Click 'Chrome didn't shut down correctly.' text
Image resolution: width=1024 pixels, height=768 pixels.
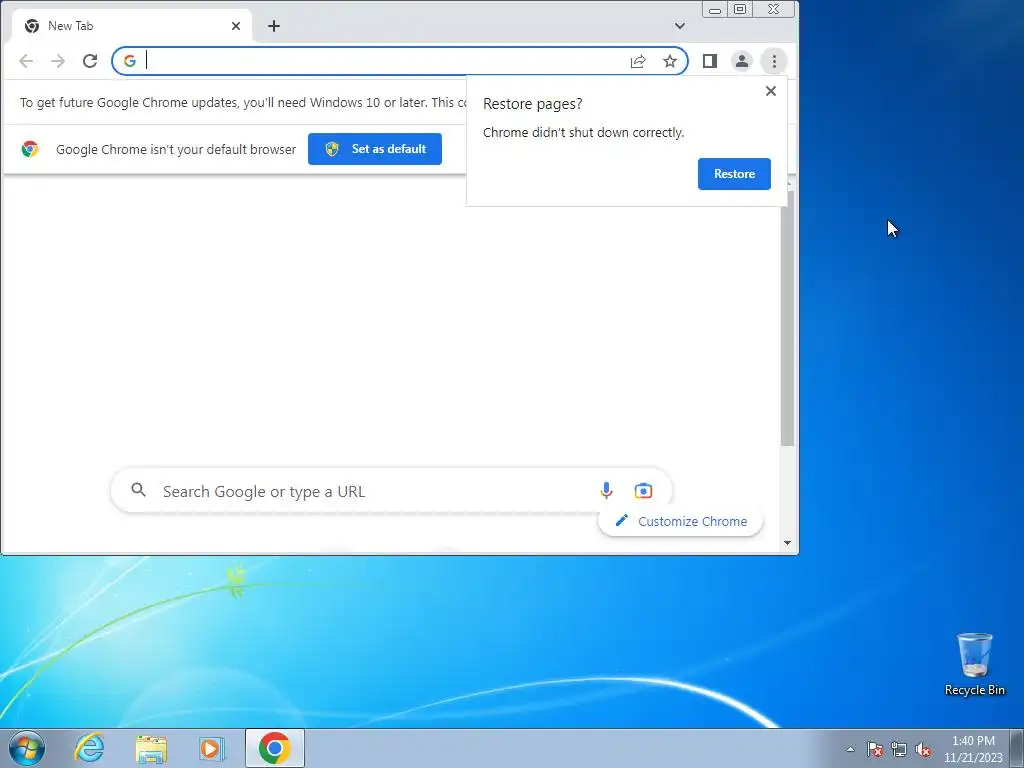coord(583,133)
